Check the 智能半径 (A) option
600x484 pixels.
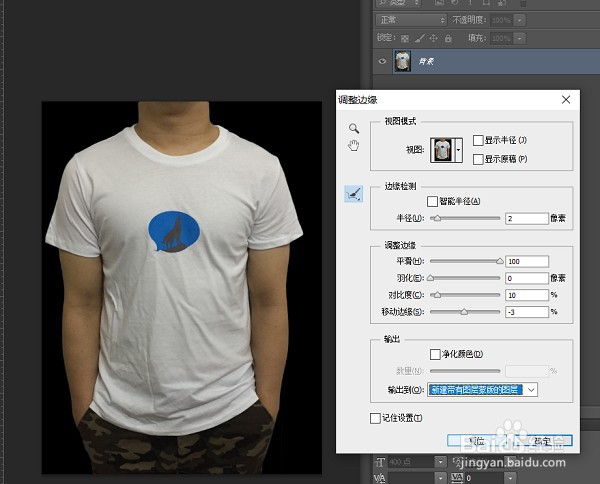tap(432, 201)
